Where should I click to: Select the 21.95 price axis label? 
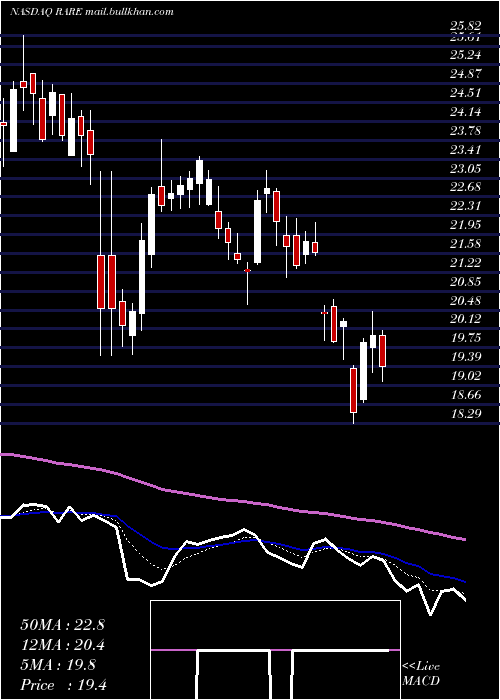click(x=466, y=225)
